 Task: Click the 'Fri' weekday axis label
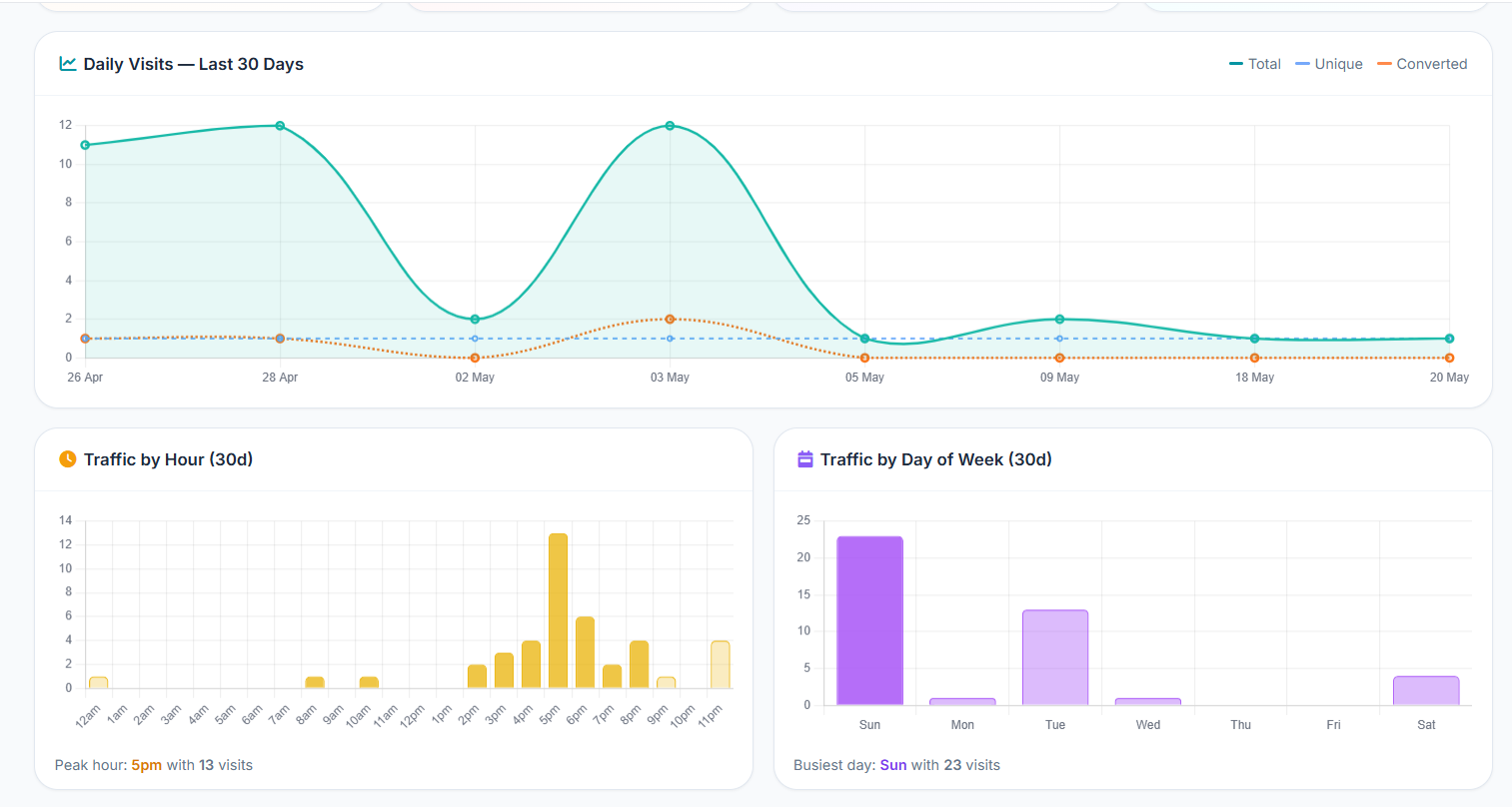tap(1333, 725)
